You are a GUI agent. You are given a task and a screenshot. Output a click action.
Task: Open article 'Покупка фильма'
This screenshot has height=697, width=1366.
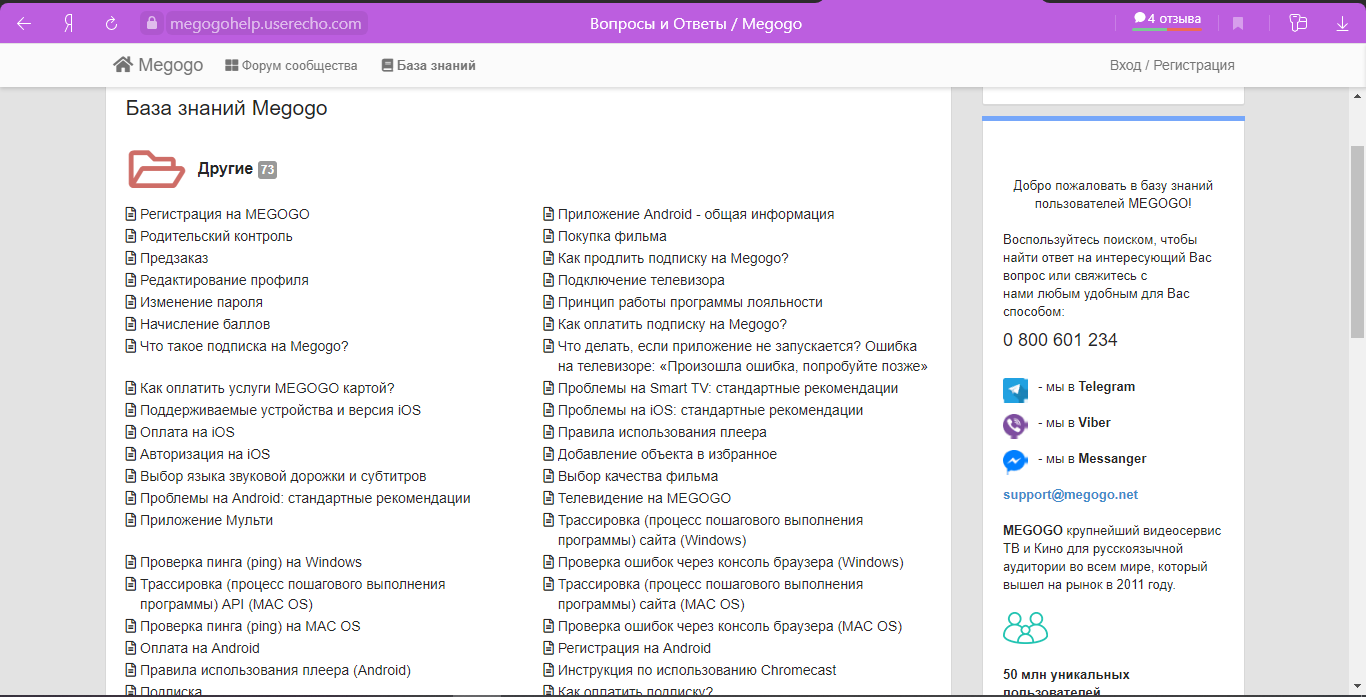(x=612, y=236)
